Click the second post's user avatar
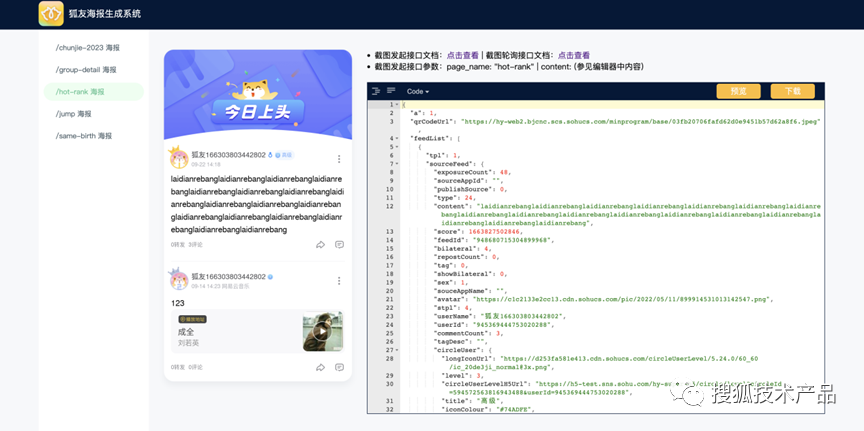 coord(179,279)
